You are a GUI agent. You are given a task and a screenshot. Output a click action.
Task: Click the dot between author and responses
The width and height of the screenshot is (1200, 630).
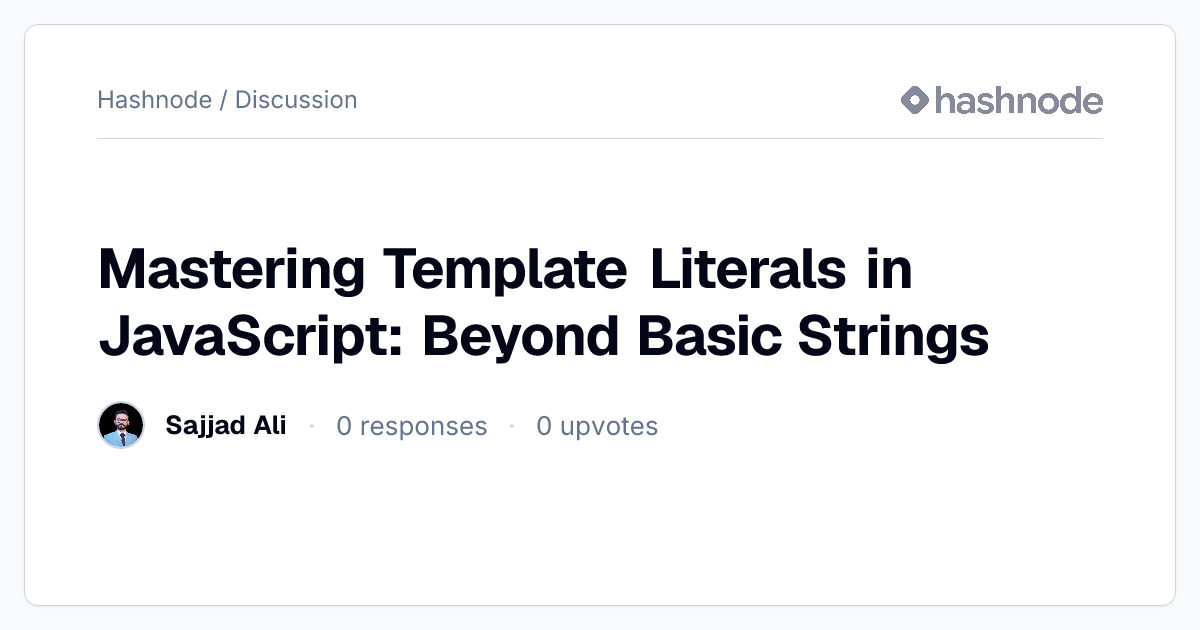(x=312, y=427)
